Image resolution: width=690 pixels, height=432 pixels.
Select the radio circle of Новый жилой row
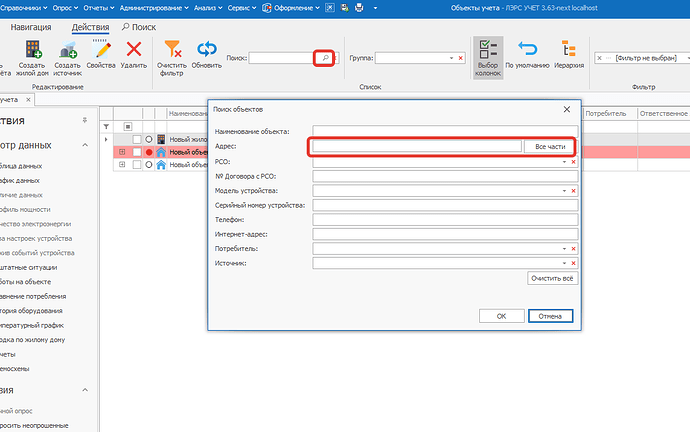pyautogui.click(x=149, y=139)
